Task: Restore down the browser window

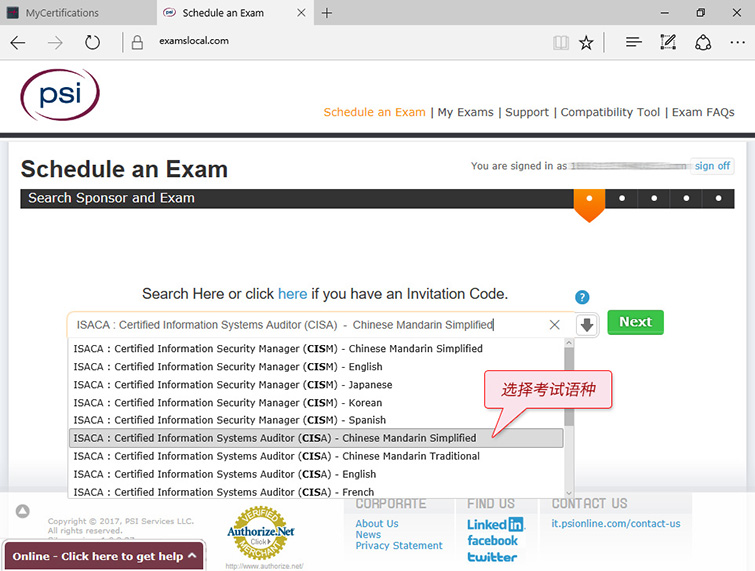Action: (x=701, y=13)
